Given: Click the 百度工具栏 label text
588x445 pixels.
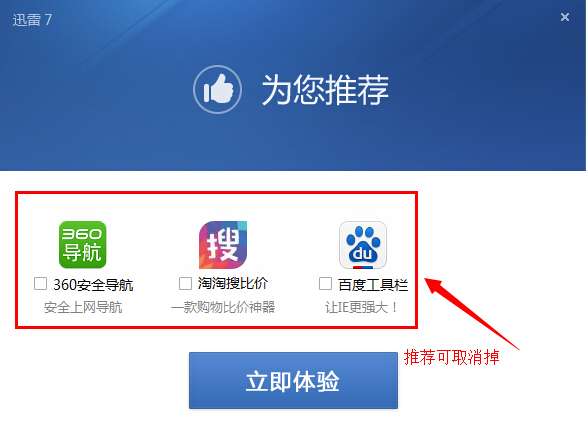Looking at the screenshot, I should 373,285.
